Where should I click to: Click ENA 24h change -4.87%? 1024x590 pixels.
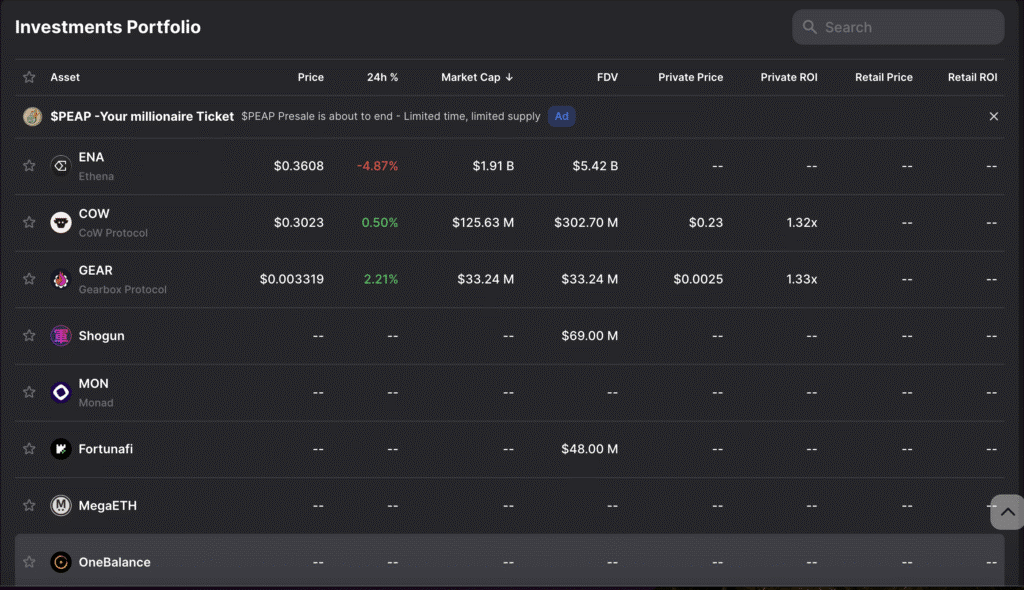377,166
